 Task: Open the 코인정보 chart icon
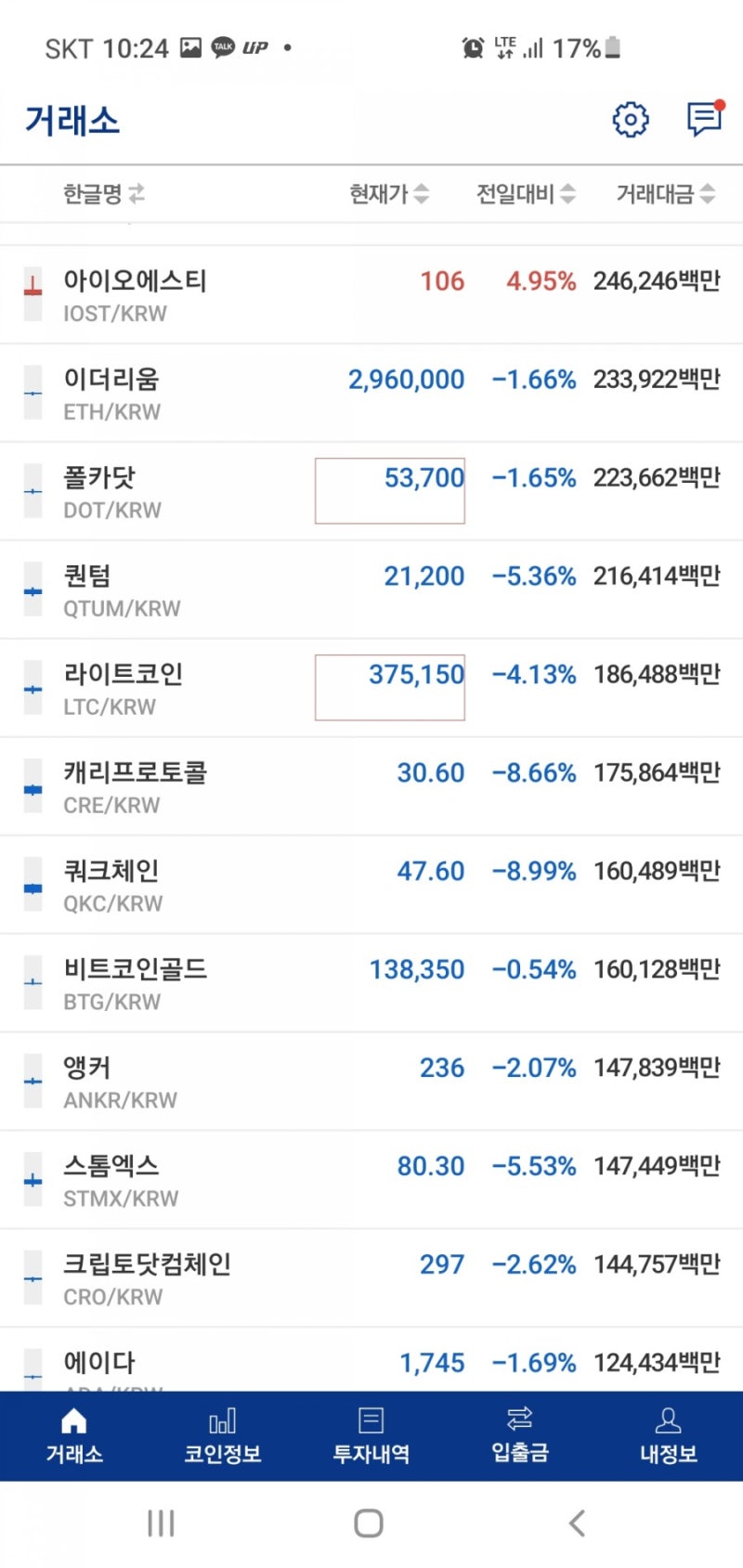coord(222,1433)
